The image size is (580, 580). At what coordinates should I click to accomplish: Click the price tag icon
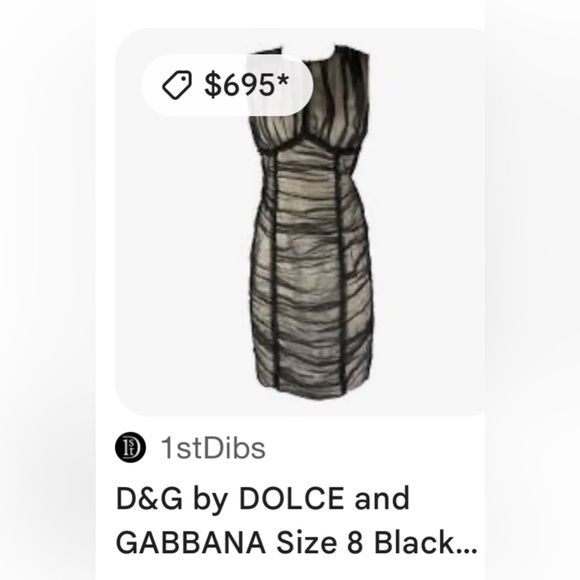[177, 85]
